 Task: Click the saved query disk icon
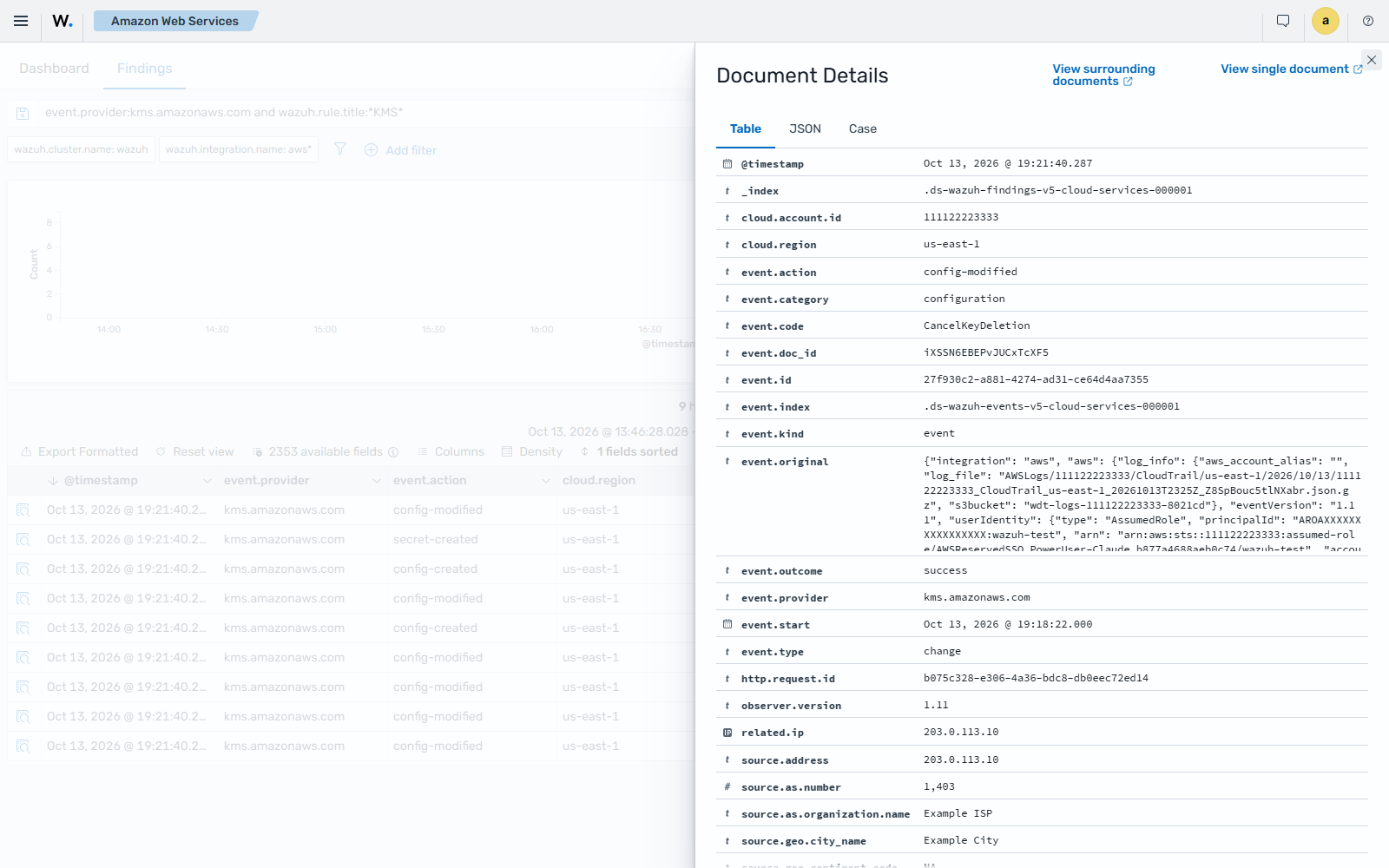[23, 113]
